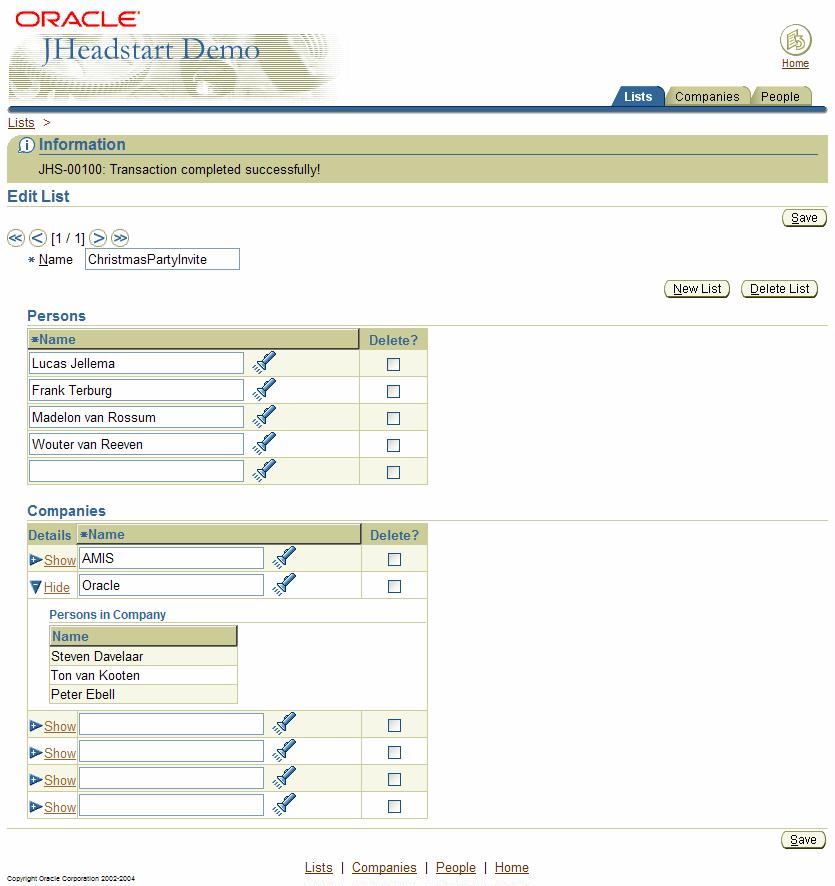This screenshot has height=886, width=835.
Task: Open lookup flashlight in first empty company row
Action: click(x=284, y=723)
